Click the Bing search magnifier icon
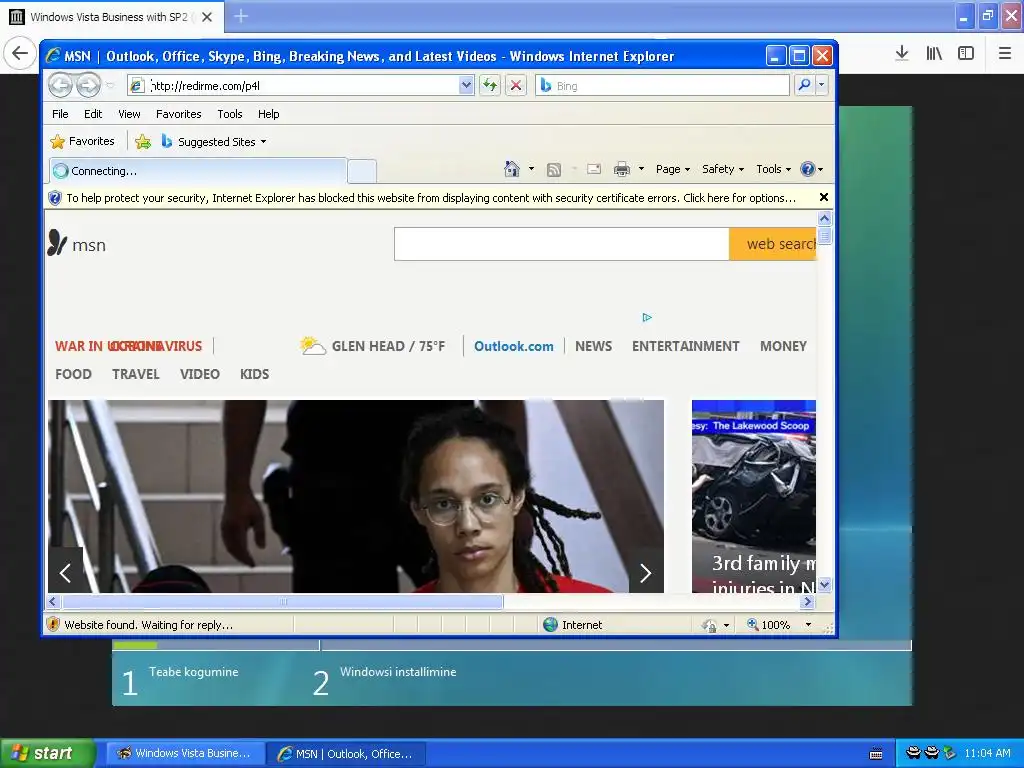Image resolution: width=1024 pixels, height=768 pixels. pos(805,85)
